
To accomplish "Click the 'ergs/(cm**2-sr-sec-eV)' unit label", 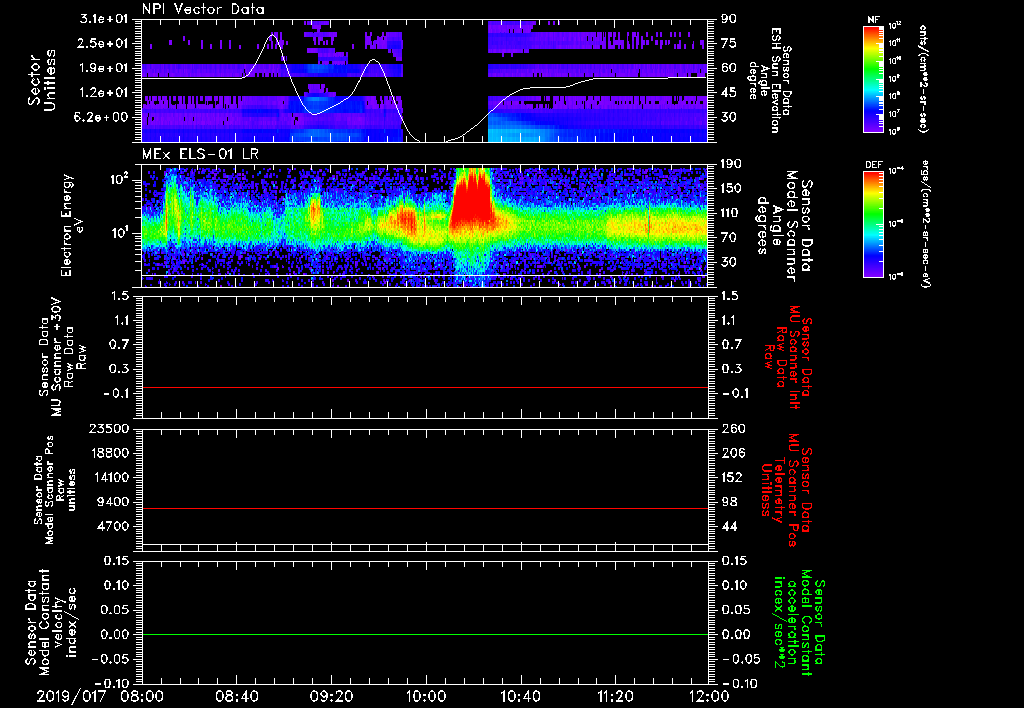I will click(x=925, y=224).
